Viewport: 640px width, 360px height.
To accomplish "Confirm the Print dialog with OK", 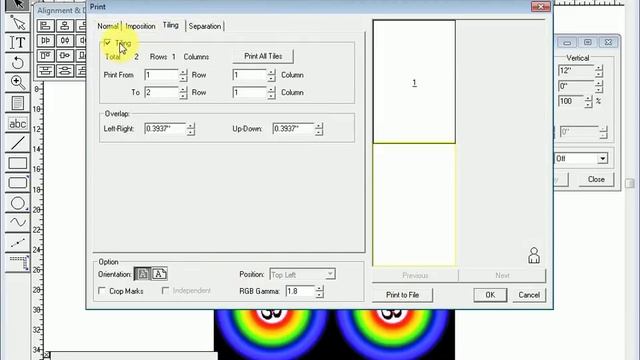I will click(x=490, y=295).
